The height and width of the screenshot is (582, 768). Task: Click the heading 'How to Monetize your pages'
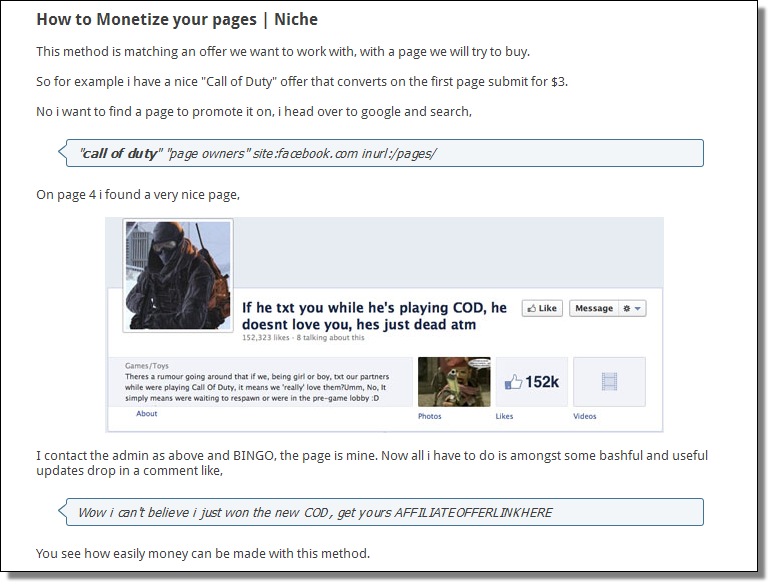[x=146, y=20]
